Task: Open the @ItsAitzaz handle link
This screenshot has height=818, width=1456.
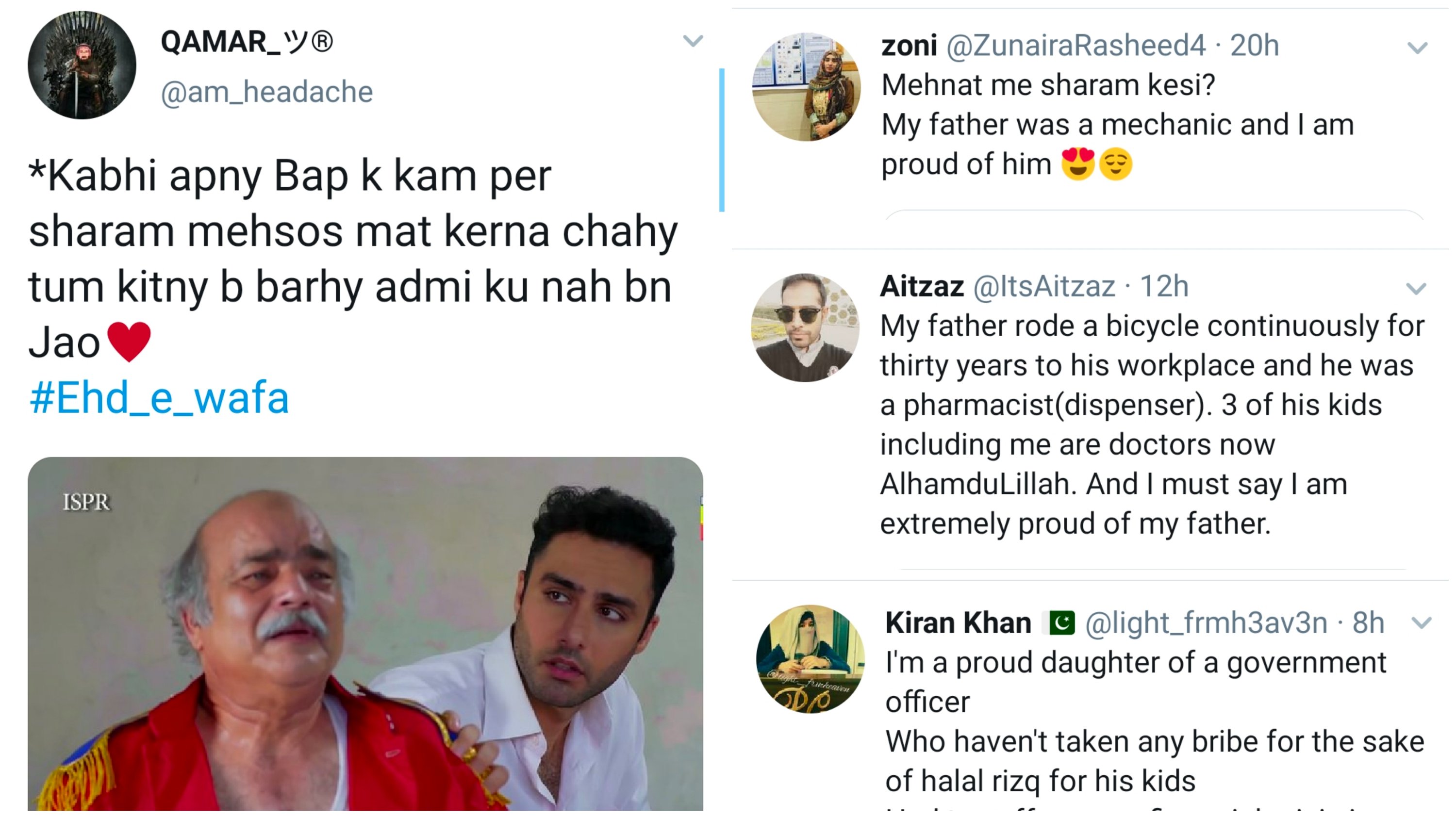Action: pos(1044,286)
